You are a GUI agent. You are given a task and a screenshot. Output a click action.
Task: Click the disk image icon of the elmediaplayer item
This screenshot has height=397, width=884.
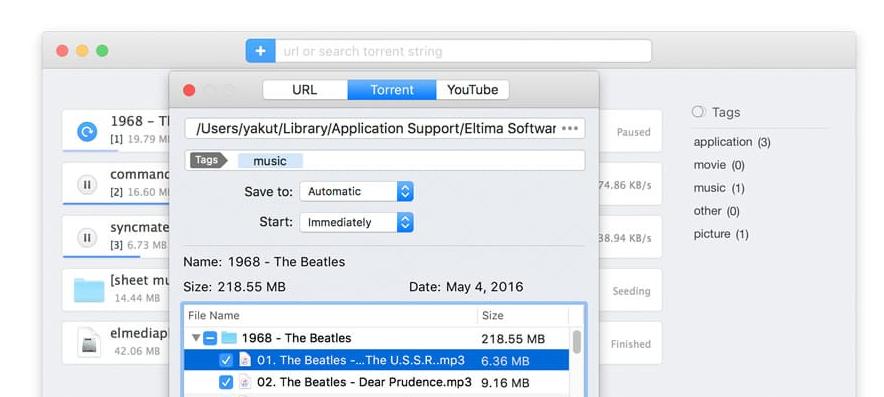89,343
